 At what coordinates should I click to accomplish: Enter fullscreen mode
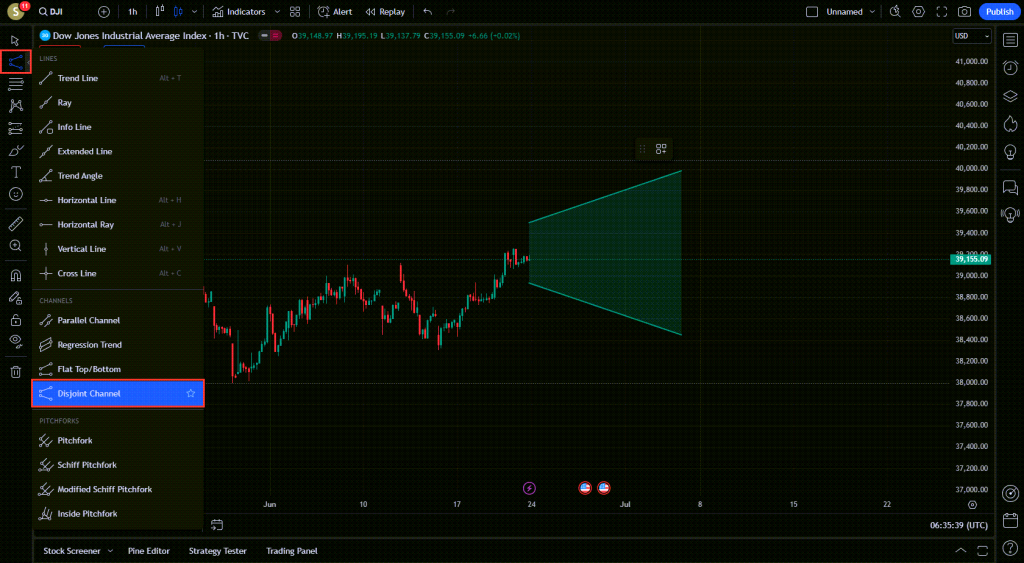point(942,12)
